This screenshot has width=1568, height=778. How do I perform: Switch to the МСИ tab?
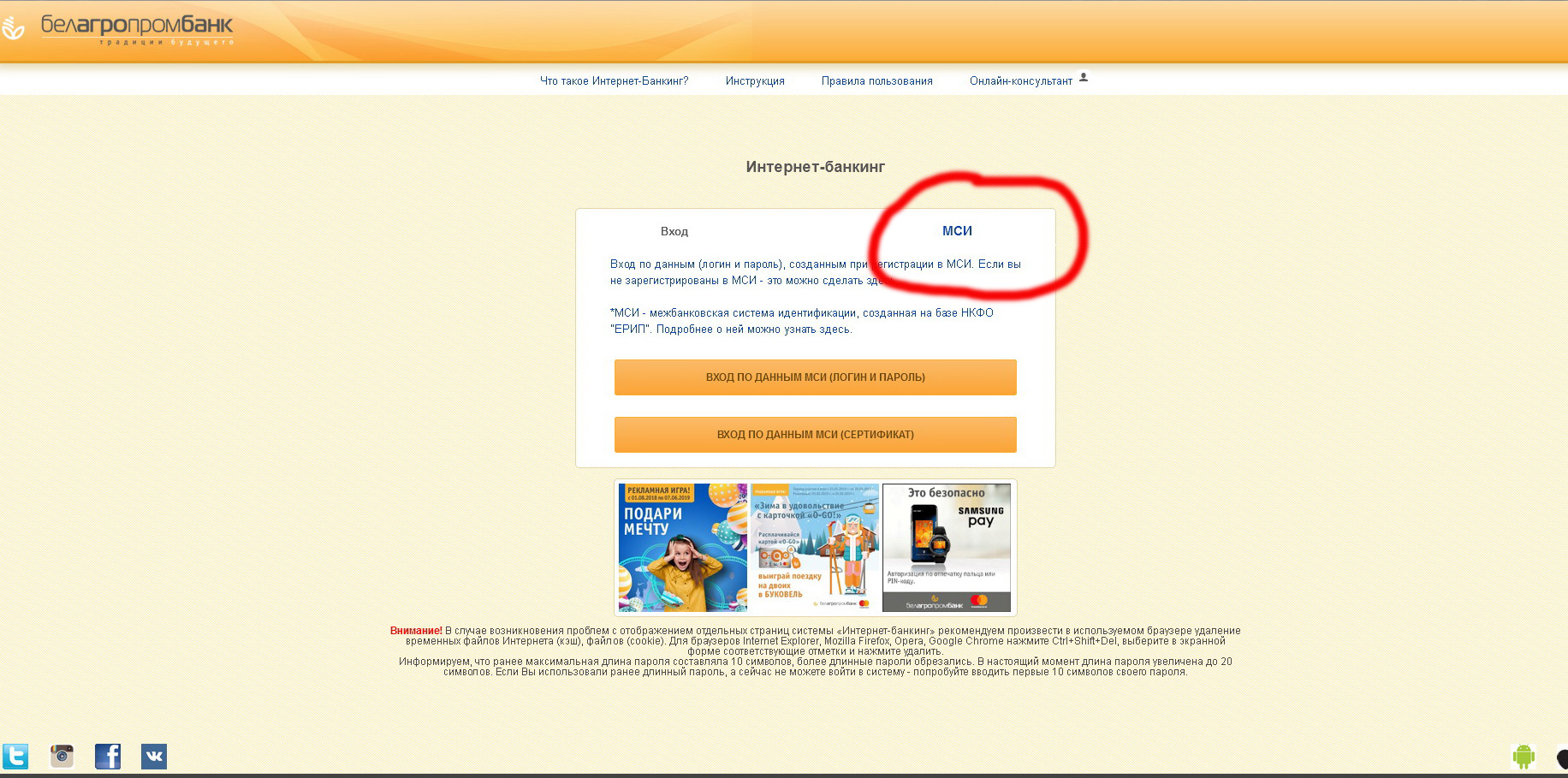[957, 231]
